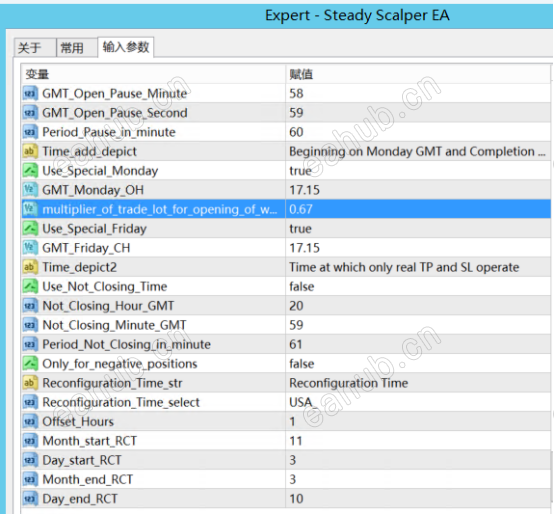554x514 pixels.
Task: Click the boolean icon beside Only_for_negative_positions
Action: pos(30,364)
